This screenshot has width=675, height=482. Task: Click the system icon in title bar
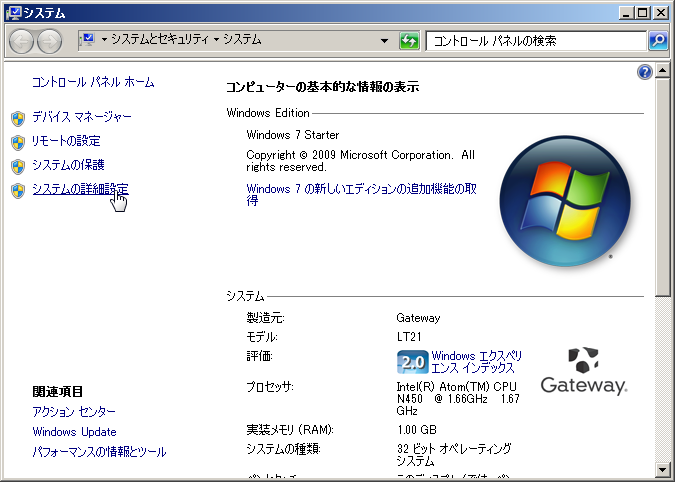pyautogui.click(x=14, y=13)
